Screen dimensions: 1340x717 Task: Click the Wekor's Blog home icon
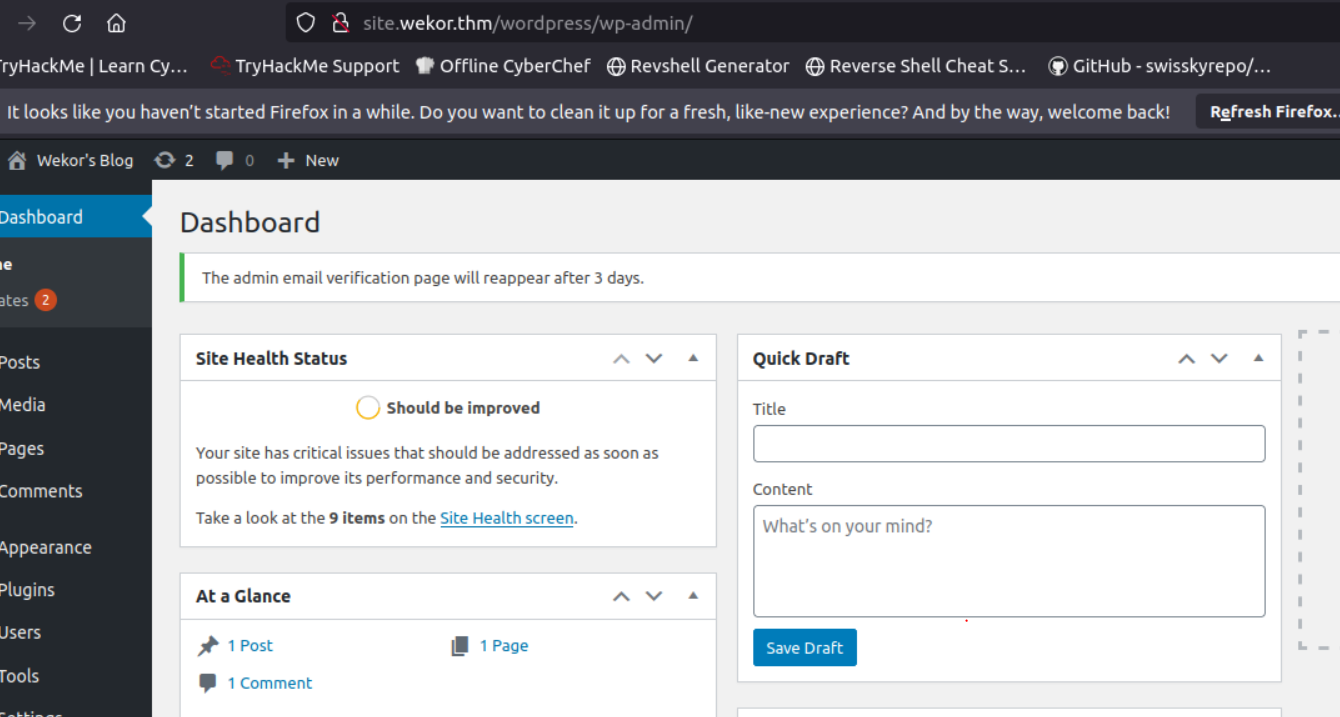[17, 160]
